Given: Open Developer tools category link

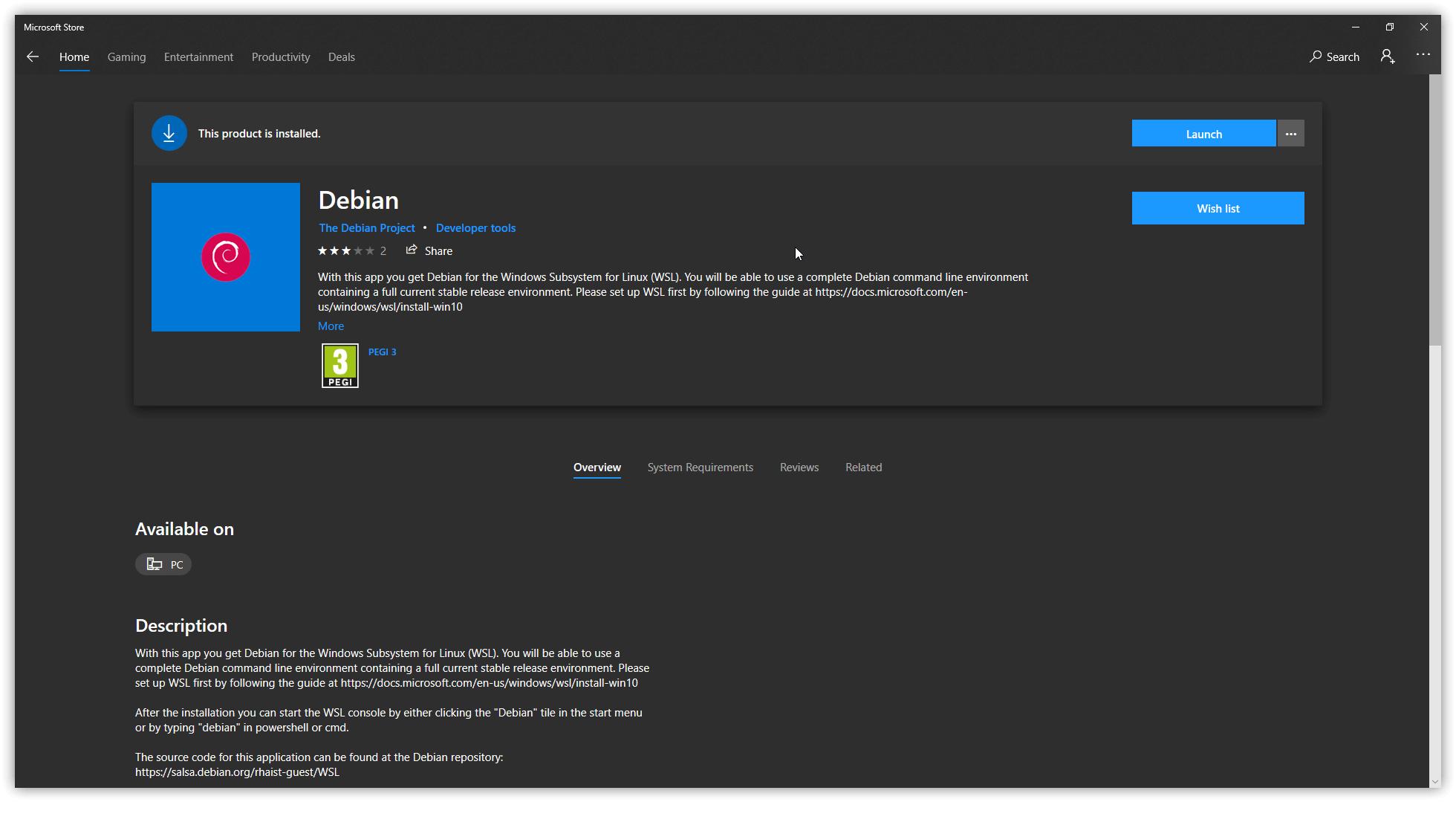Looking at the screenshot, I should pyautogui.click(x=475, y=228).
